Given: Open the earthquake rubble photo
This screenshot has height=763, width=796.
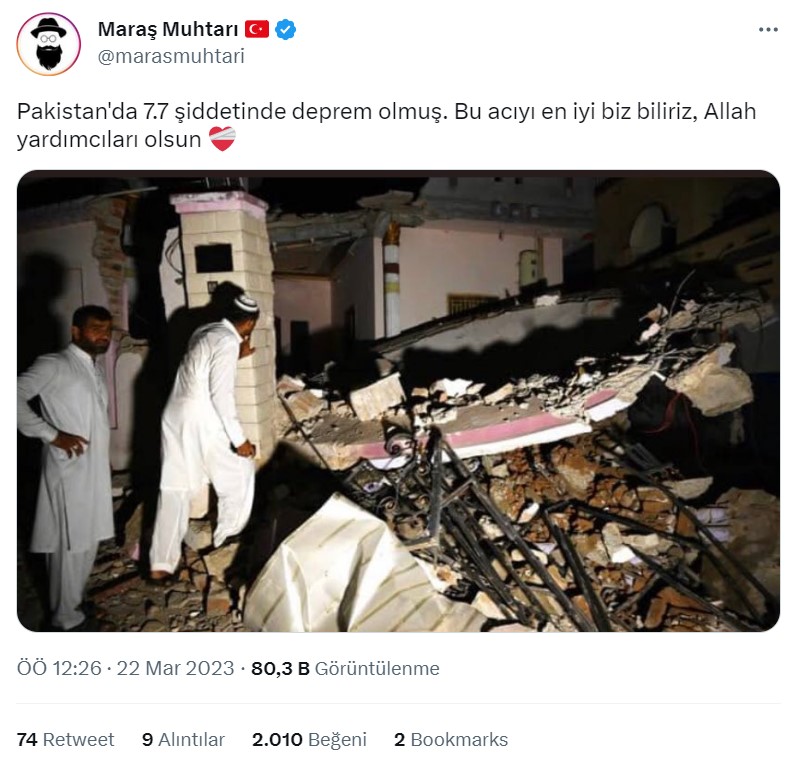Looking at the screenshot, I should (399, 401).
